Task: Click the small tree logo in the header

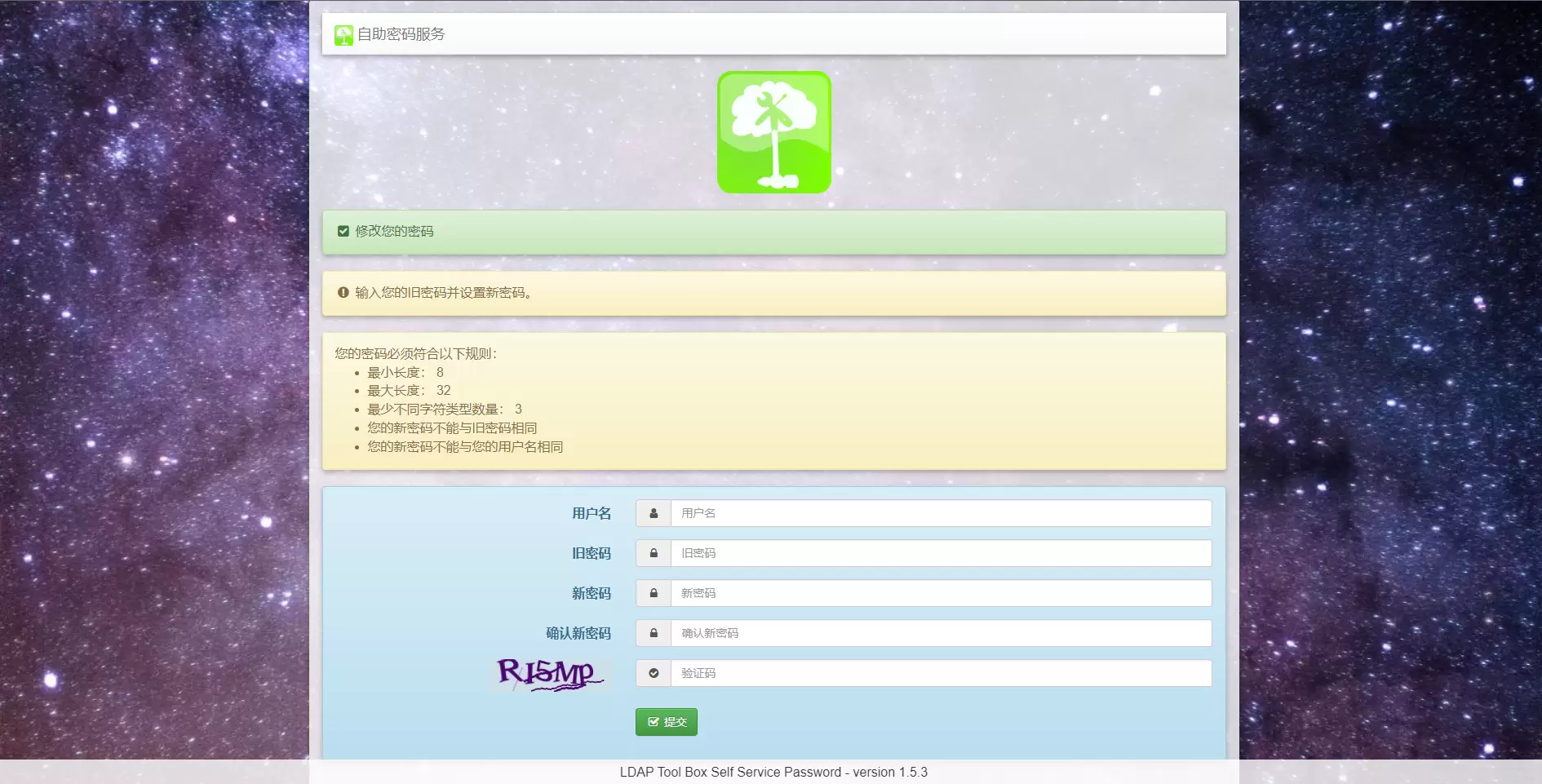Action: [x=343, y=35]
